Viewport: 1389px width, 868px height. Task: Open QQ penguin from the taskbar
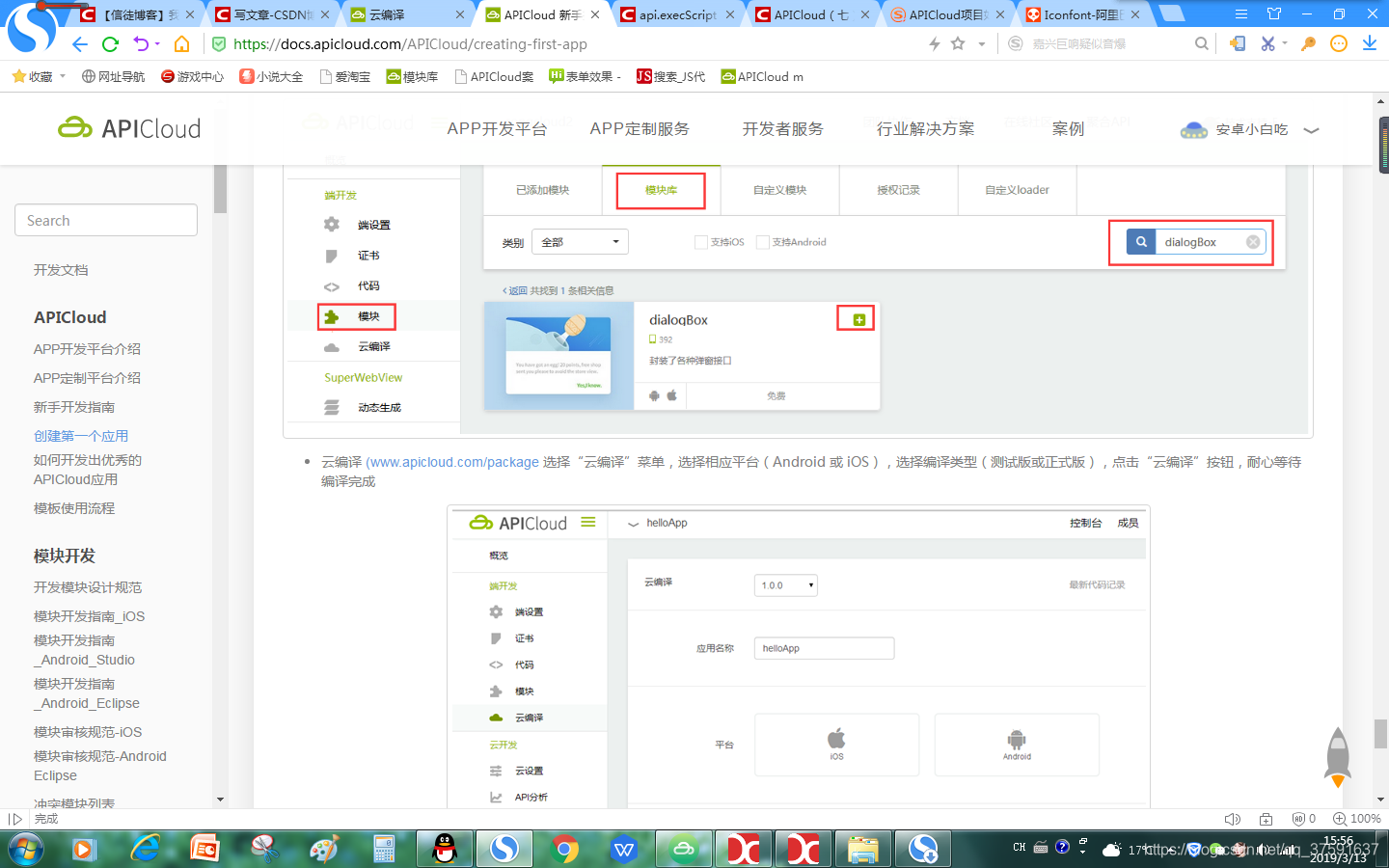point(444,849)
